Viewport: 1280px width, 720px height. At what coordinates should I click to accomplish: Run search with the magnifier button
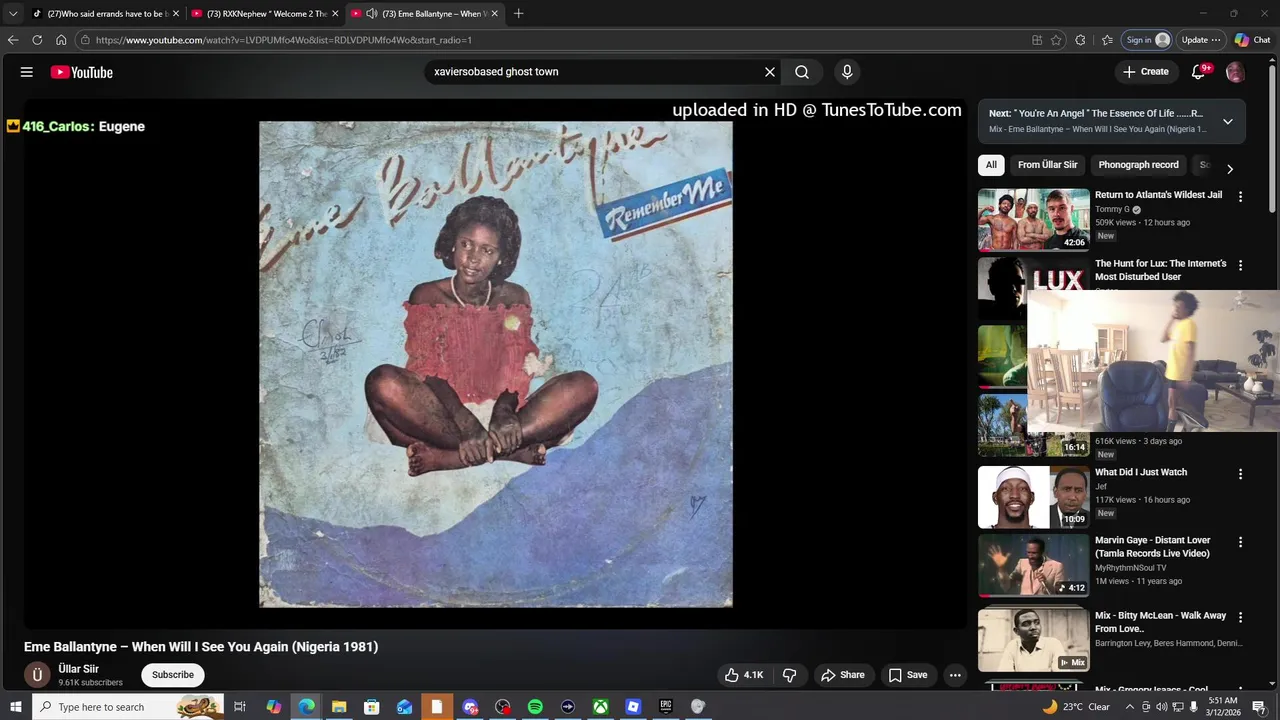point(802,72)
